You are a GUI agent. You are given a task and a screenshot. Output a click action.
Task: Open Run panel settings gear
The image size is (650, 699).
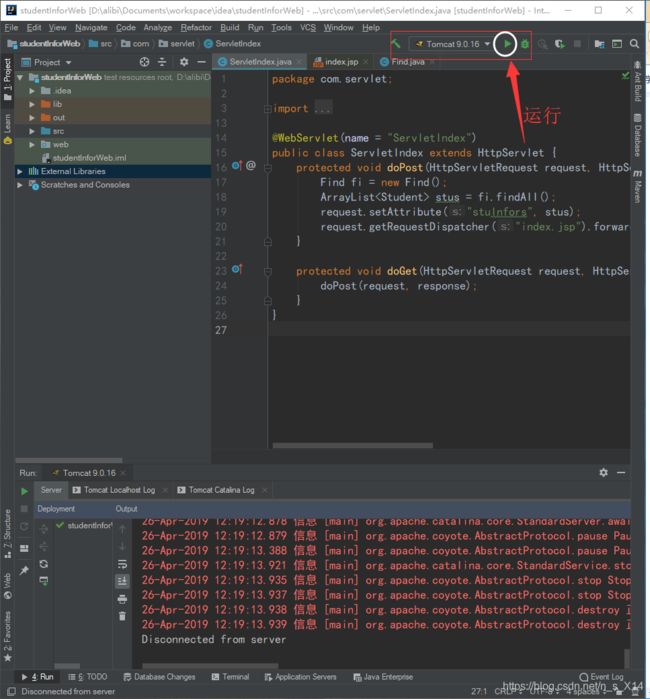[x=603, y=473]
